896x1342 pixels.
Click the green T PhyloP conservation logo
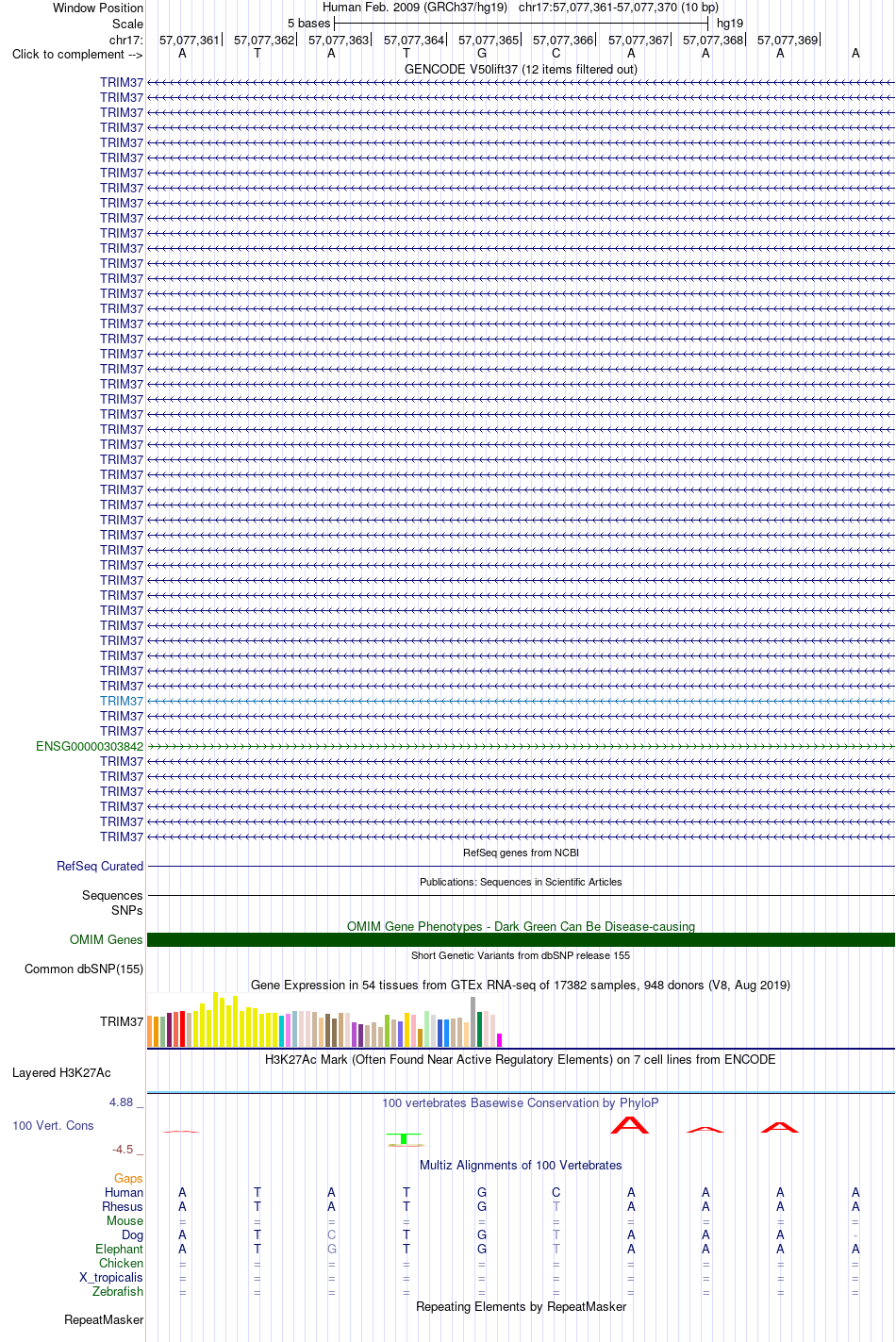(x=405, y=1139)
